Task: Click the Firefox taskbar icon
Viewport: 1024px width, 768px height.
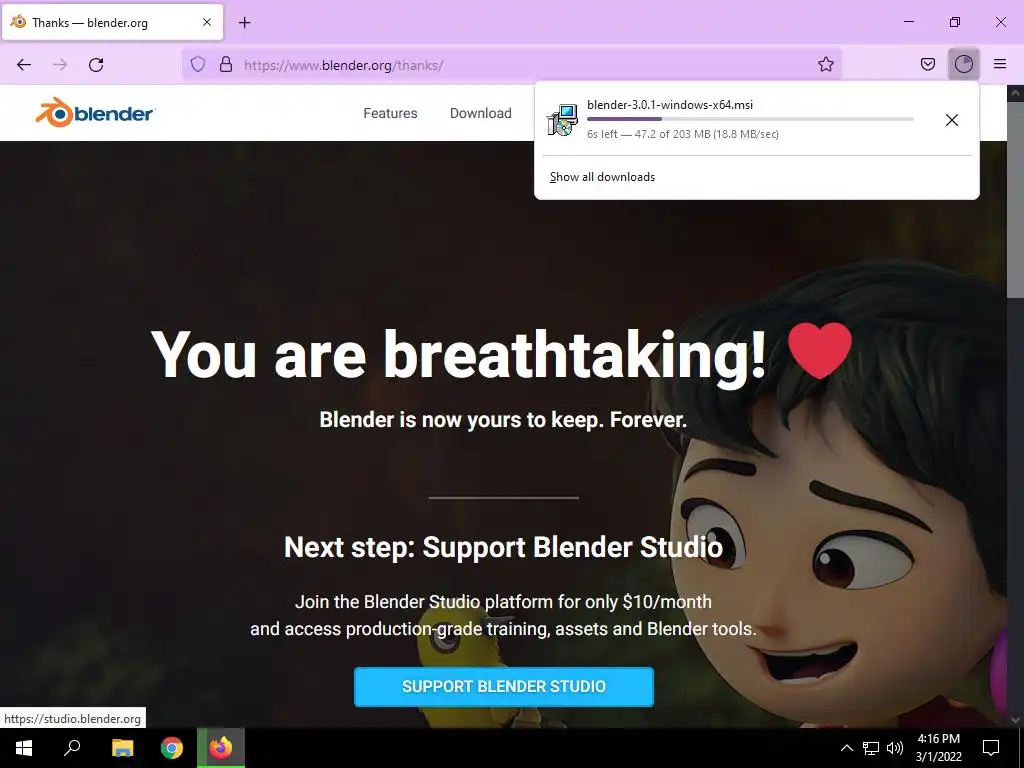Action: [x=221, y=748]
